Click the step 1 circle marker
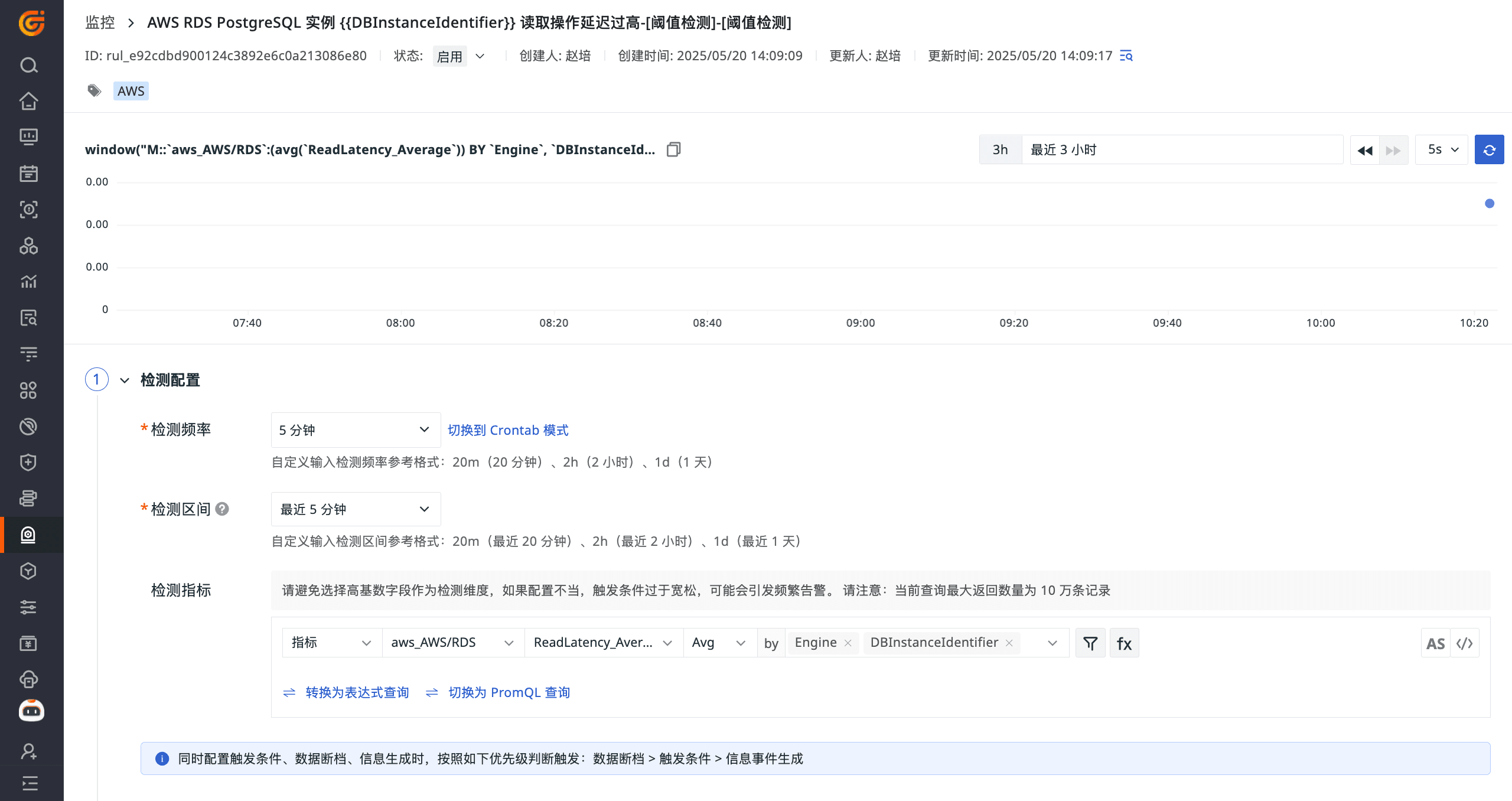 click(x=97, y=379)
